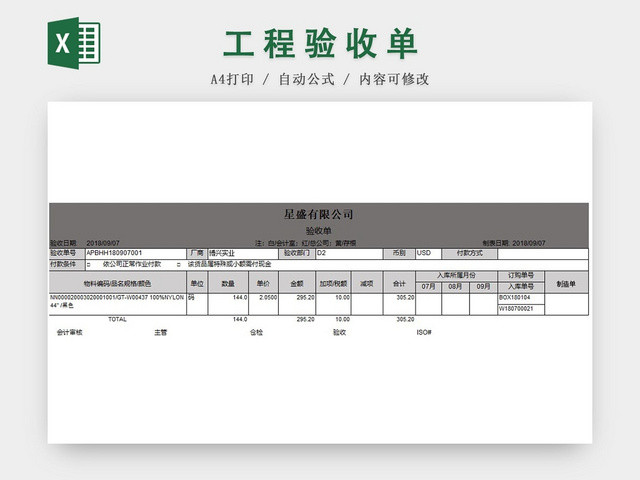This screenshot has height=480, width=640.
Task: Select the 制造单 column header
Action: [x=566, y=283]
